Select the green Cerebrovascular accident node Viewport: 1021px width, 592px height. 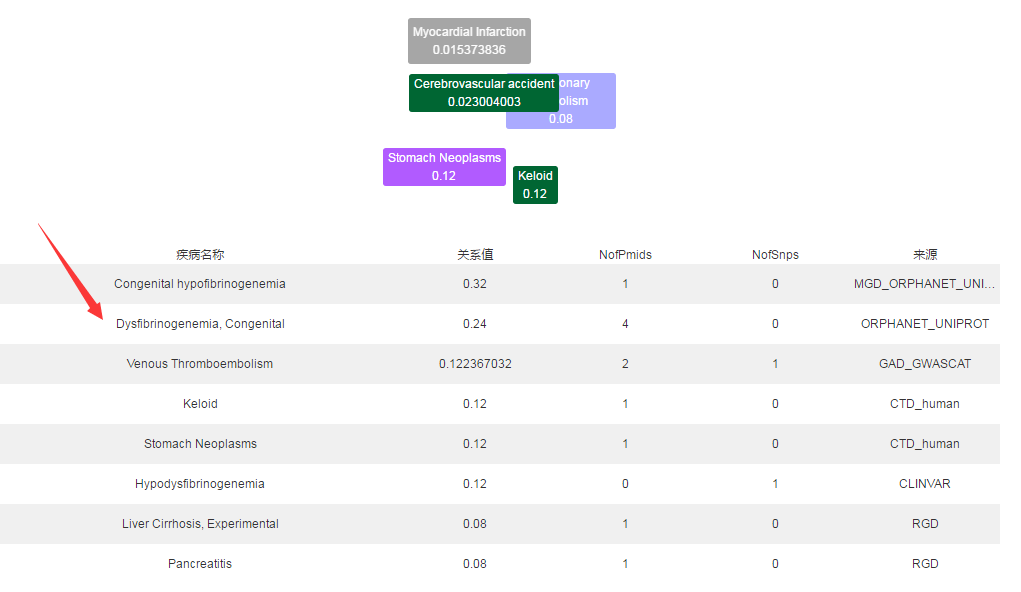484,93
